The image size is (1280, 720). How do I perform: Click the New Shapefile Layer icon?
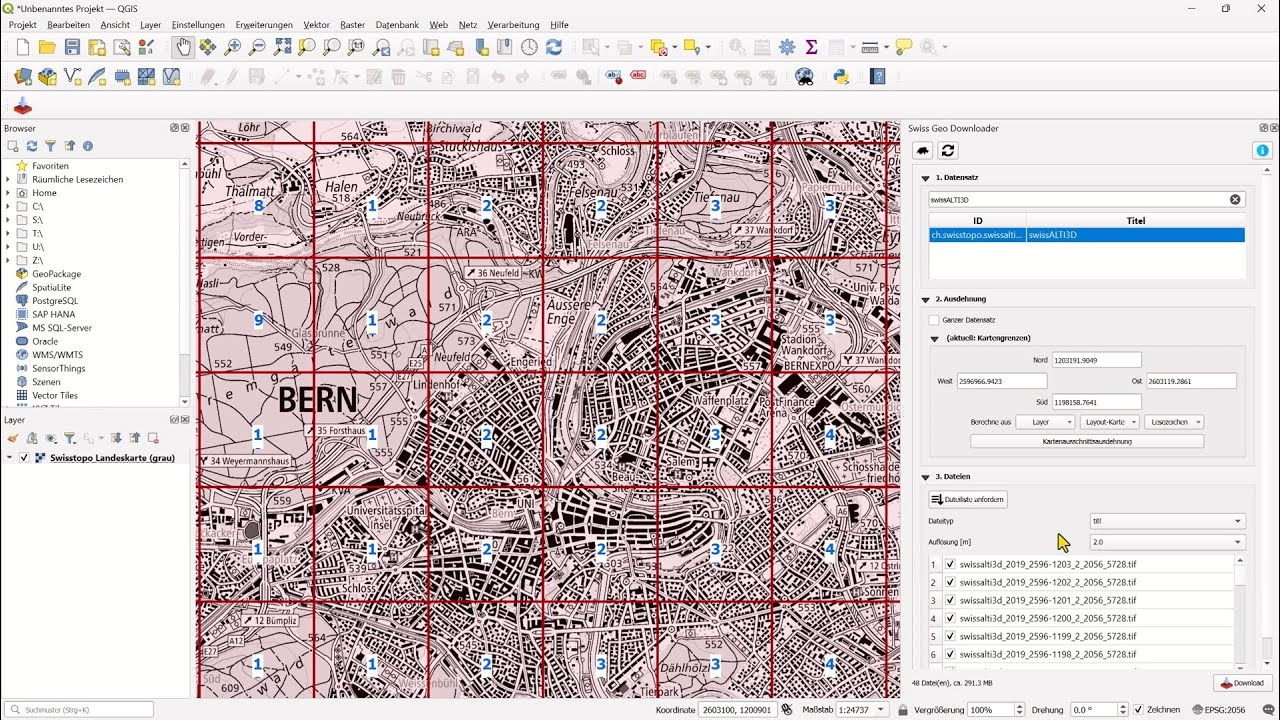click(72, 76)
